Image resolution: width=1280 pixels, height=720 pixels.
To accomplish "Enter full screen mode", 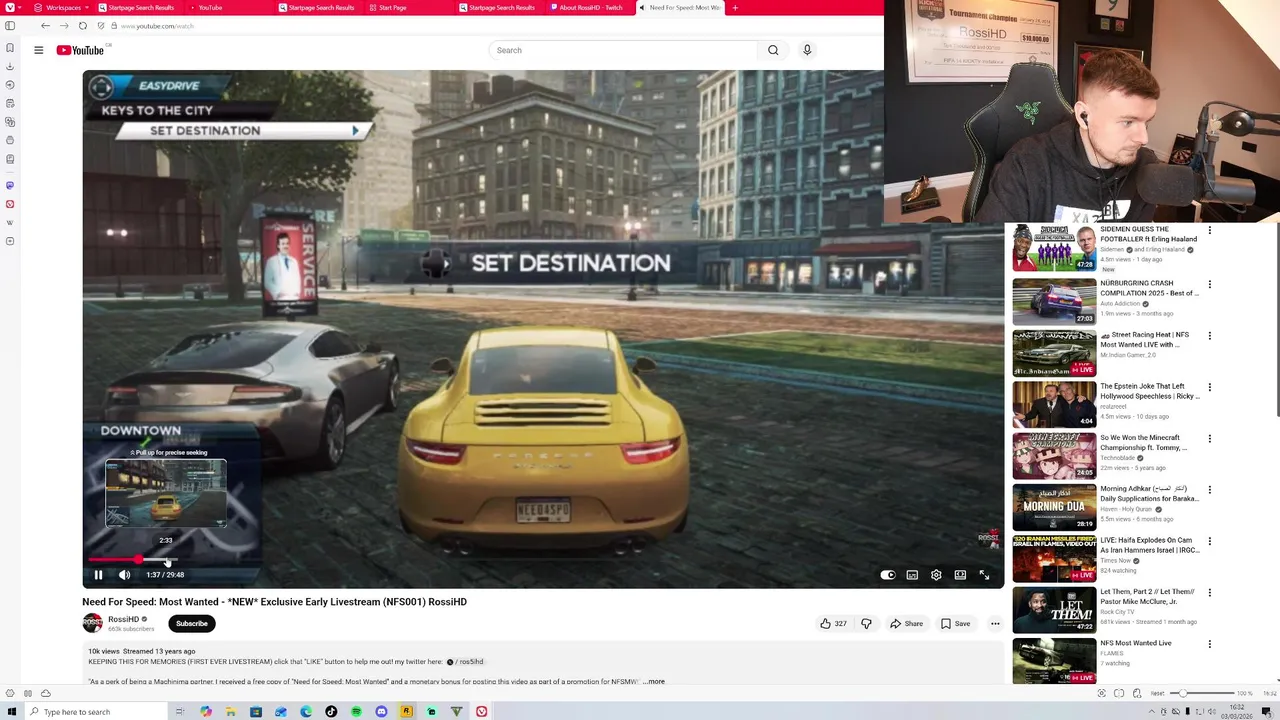I will click(x=984, y=575).
